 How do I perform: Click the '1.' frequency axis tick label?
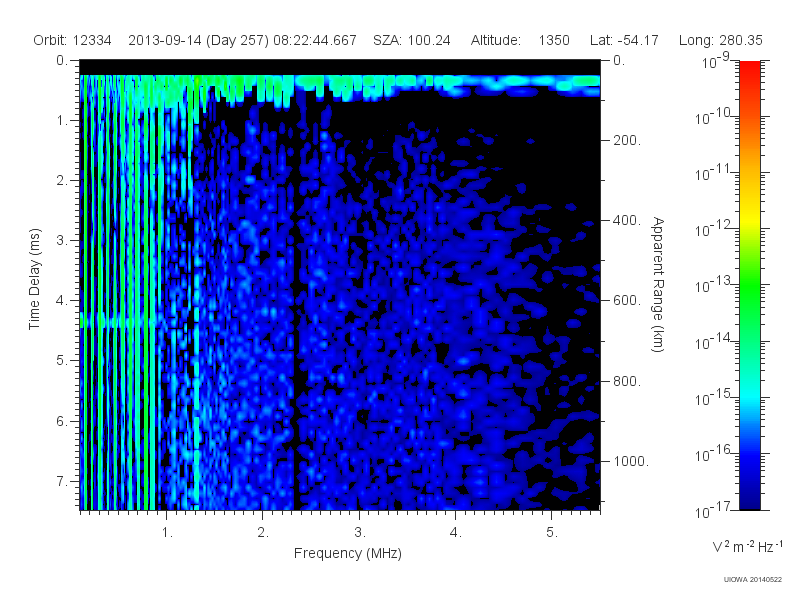pos(167,533)
